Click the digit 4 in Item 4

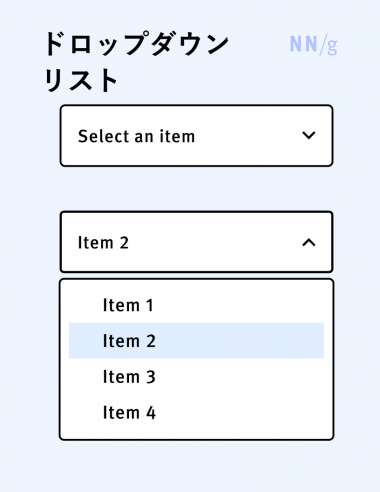point(151,413)
